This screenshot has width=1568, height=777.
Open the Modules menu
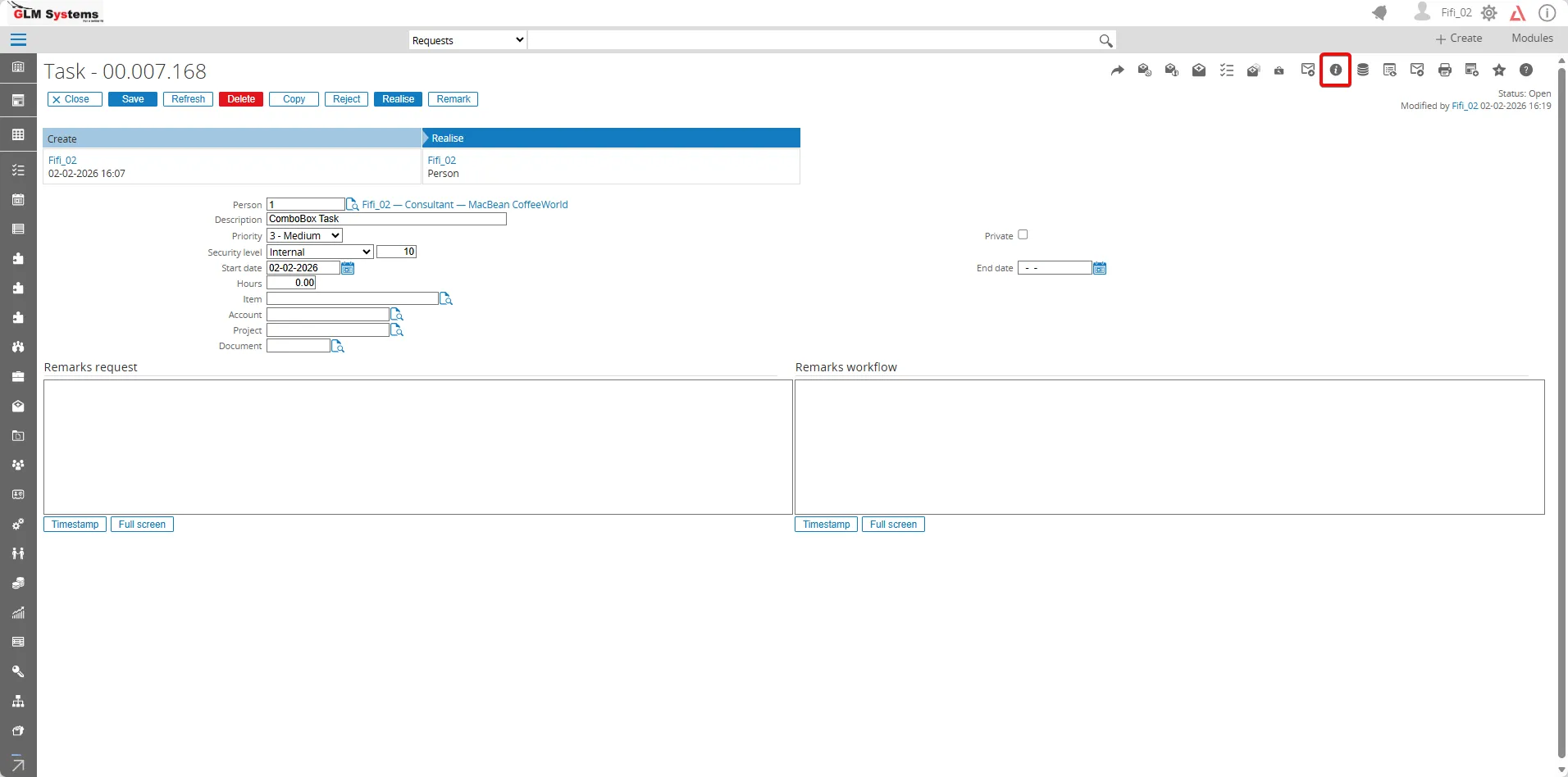[x=1532, y=39]
